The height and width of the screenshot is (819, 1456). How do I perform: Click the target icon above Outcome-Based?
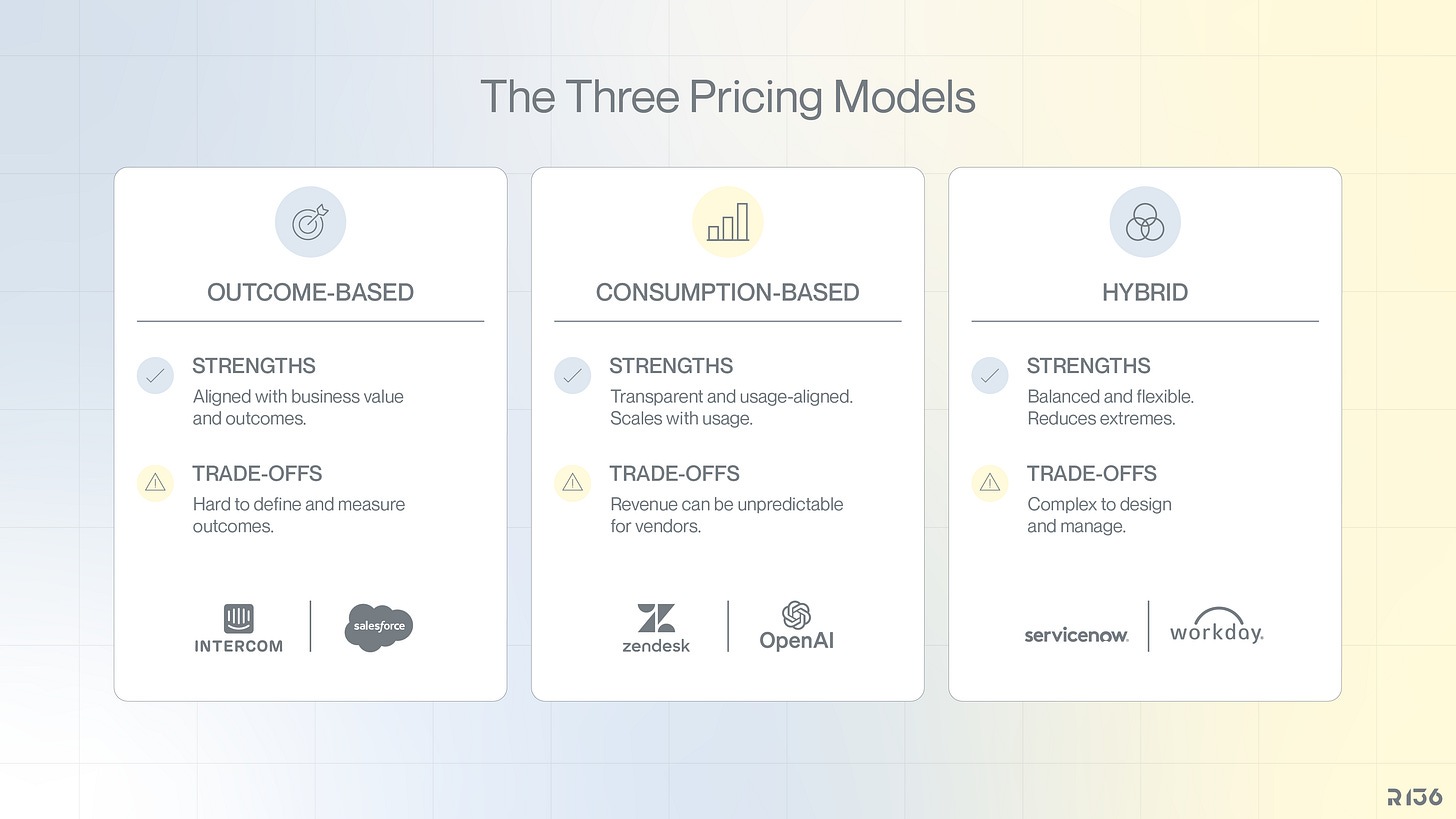point(310,222)
